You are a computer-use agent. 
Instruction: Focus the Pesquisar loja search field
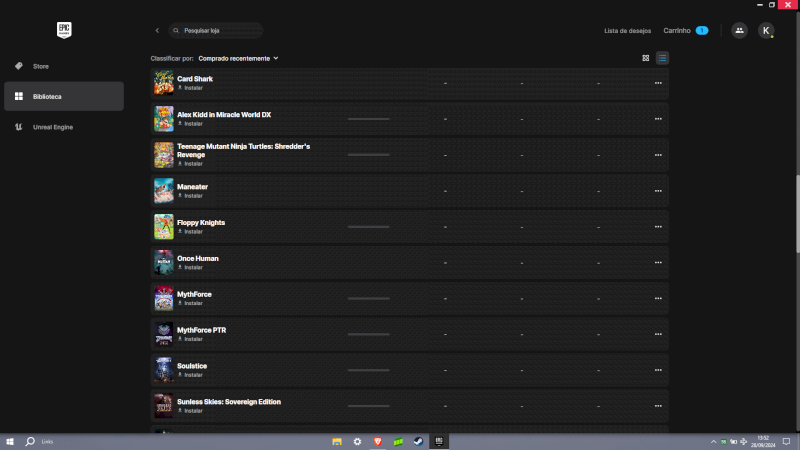coord(216,31)
